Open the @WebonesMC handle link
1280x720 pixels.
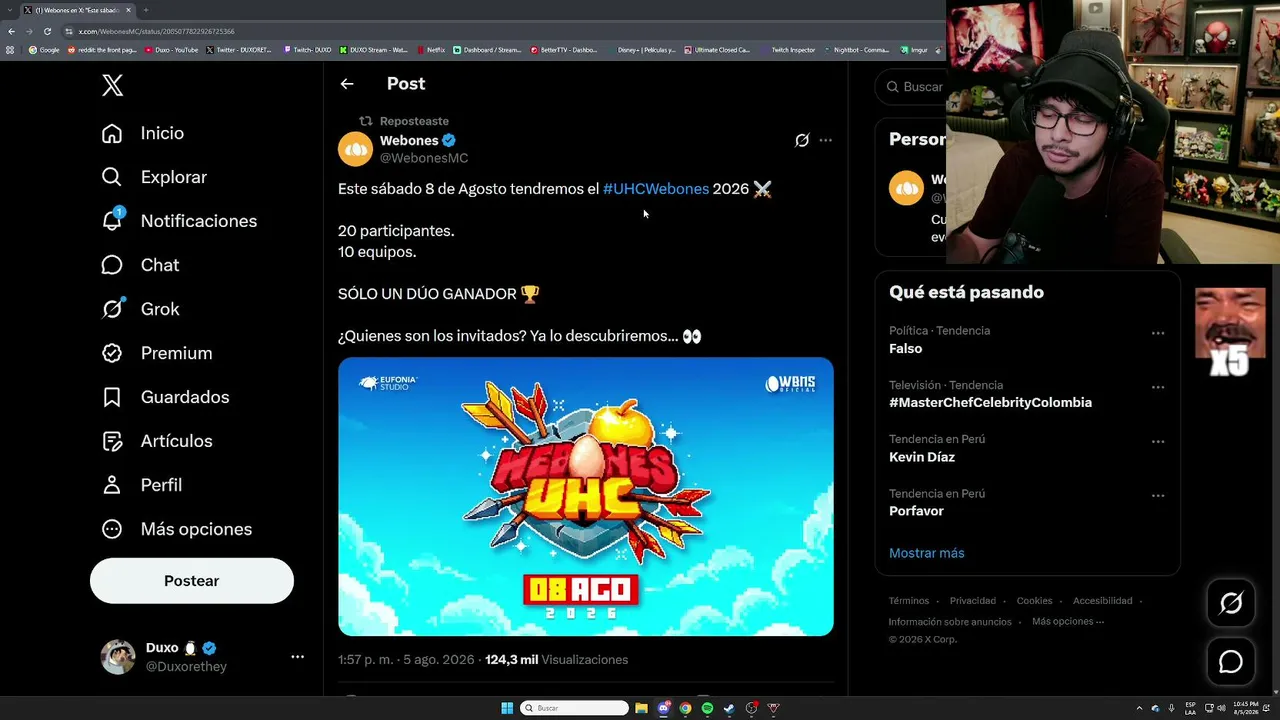pos(424,158)
